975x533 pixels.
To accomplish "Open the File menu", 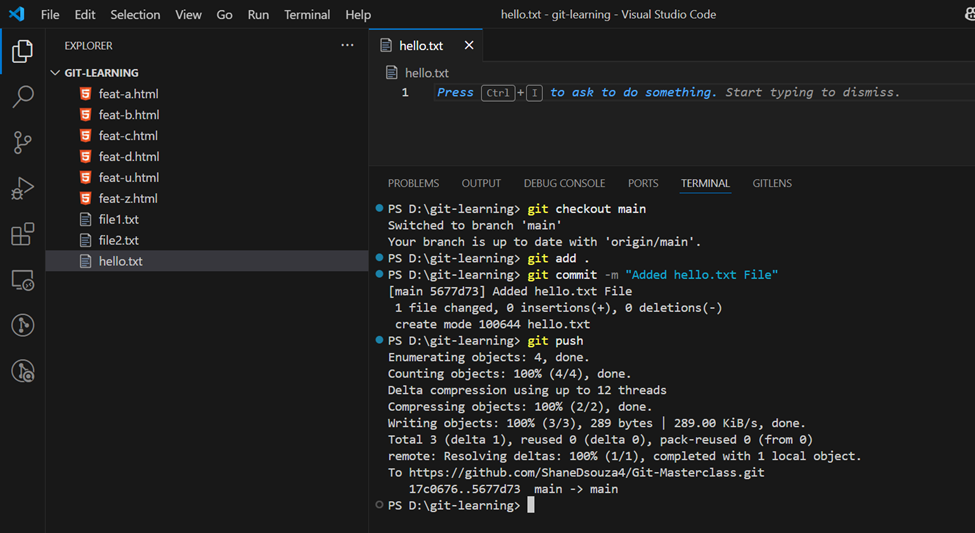I will point(50,14).
